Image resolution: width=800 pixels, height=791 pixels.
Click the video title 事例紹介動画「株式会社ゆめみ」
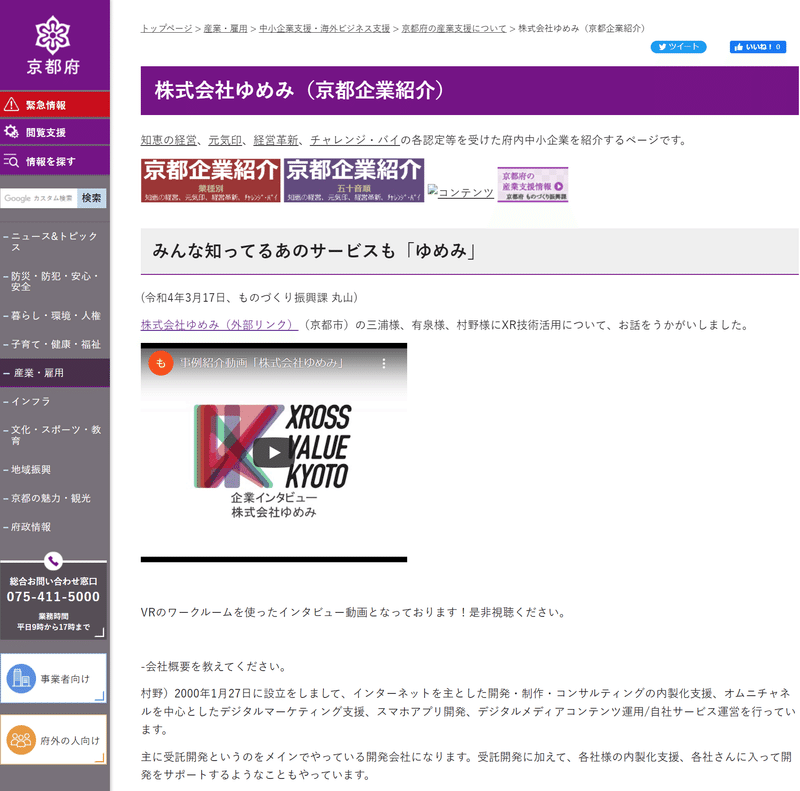point(262,363)
